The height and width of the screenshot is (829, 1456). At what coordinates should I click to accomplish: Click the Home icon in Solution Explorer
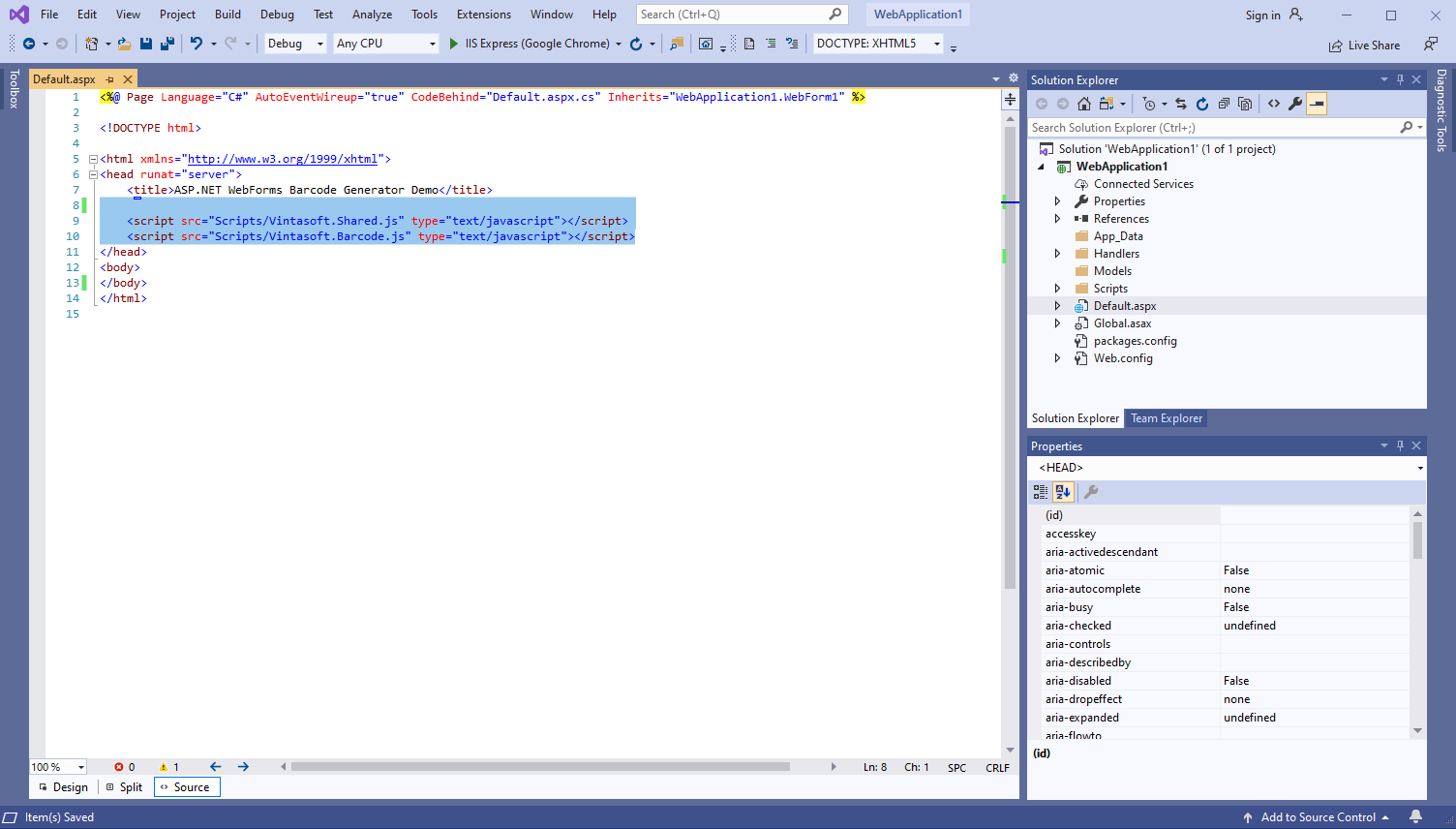[1084, 104]
